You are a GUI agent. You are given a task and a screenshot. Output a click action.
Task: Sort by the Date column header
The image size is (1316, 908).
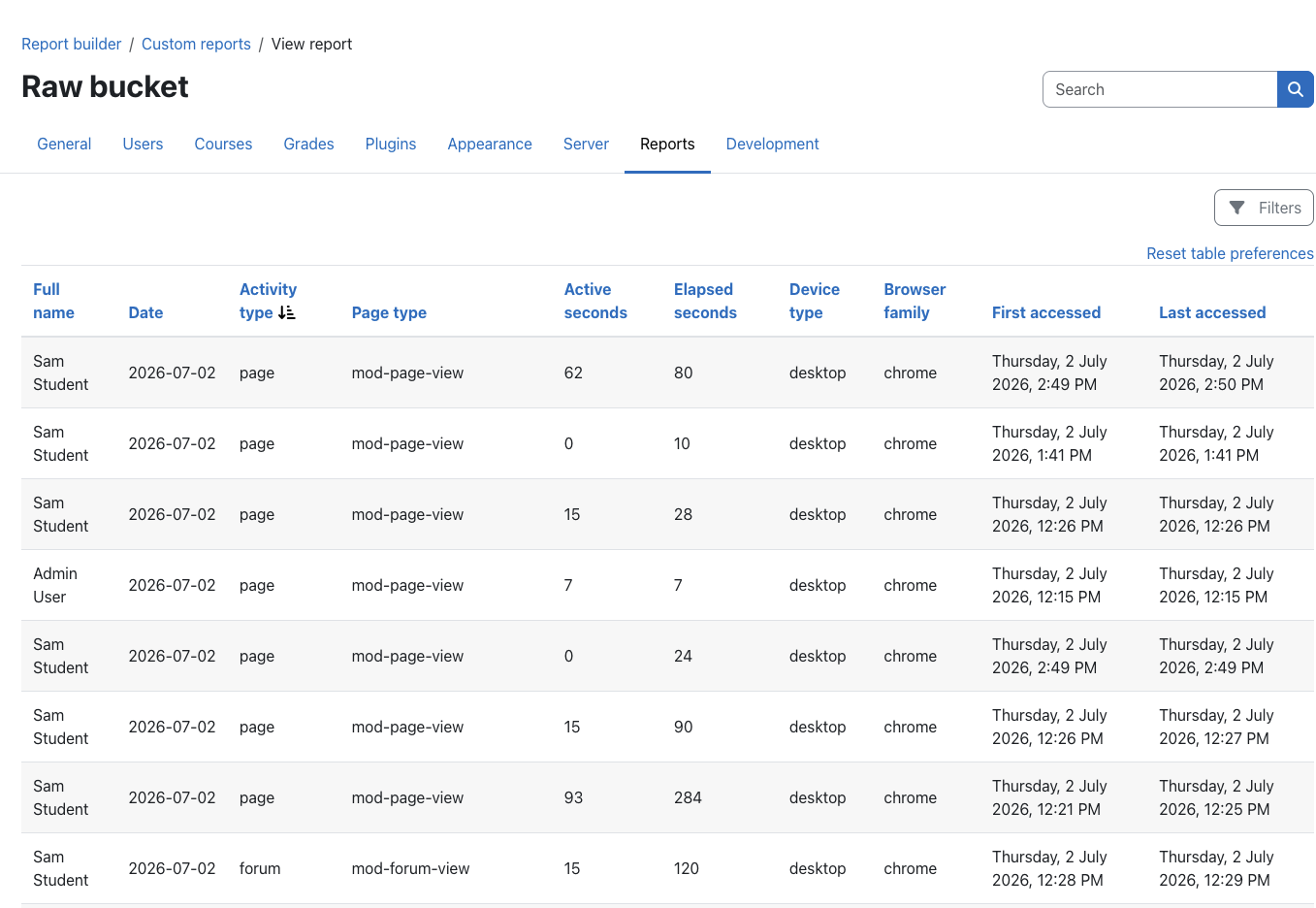pos(145,312)
